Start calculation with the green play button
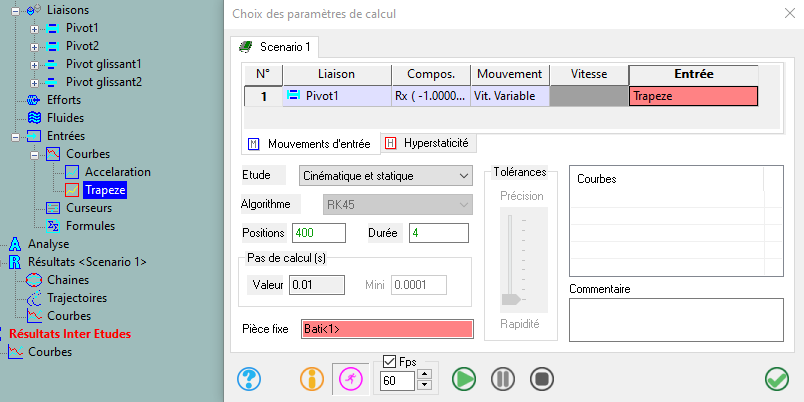Screen dimensions: 804x402 point(464,379)
